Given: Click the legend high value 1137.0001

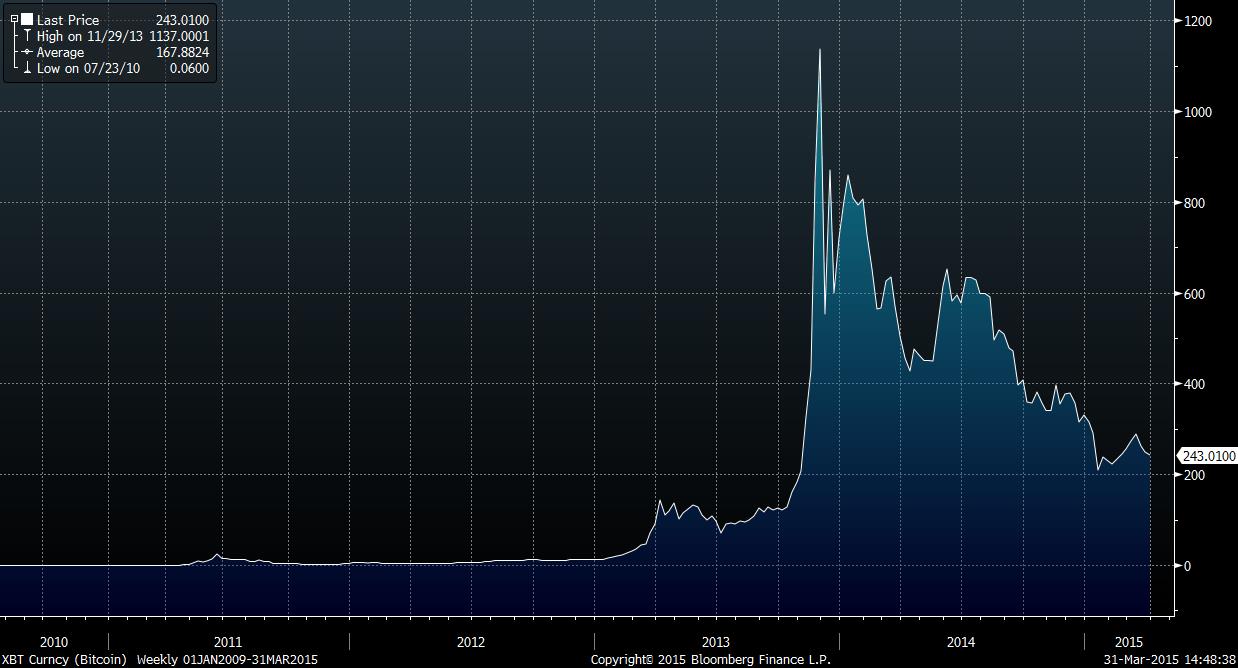Looking at the screenshot, I should (x=179, y=36).
